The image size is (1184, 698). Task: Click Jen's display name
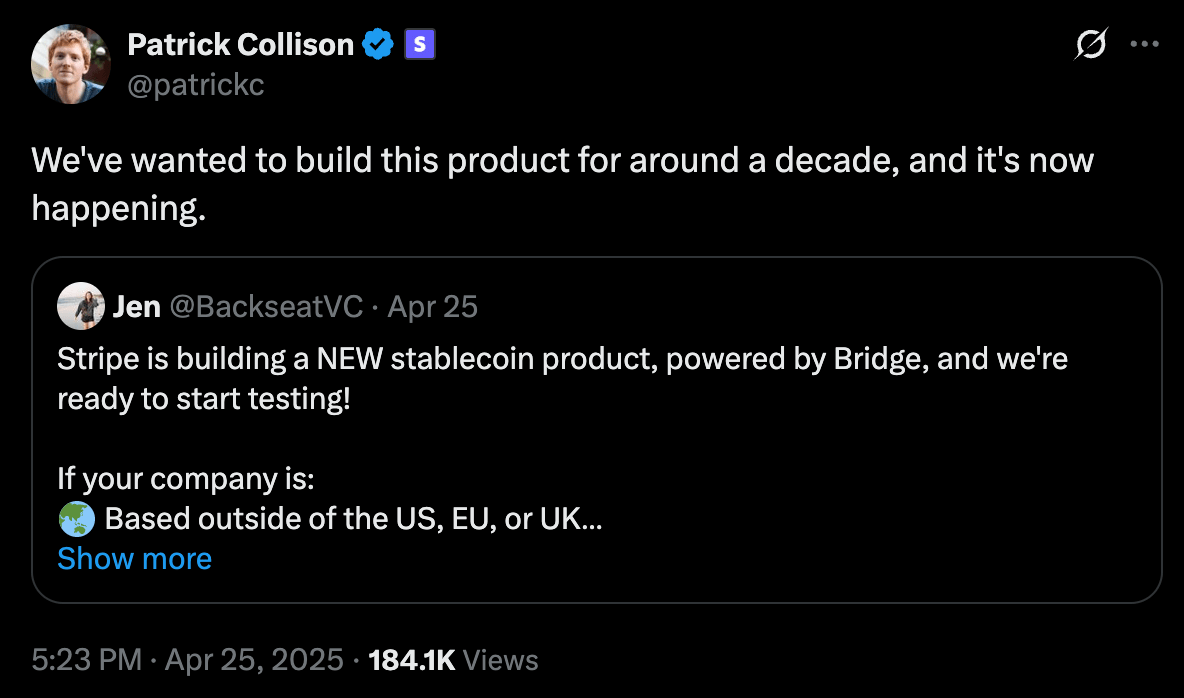point(138,306)
